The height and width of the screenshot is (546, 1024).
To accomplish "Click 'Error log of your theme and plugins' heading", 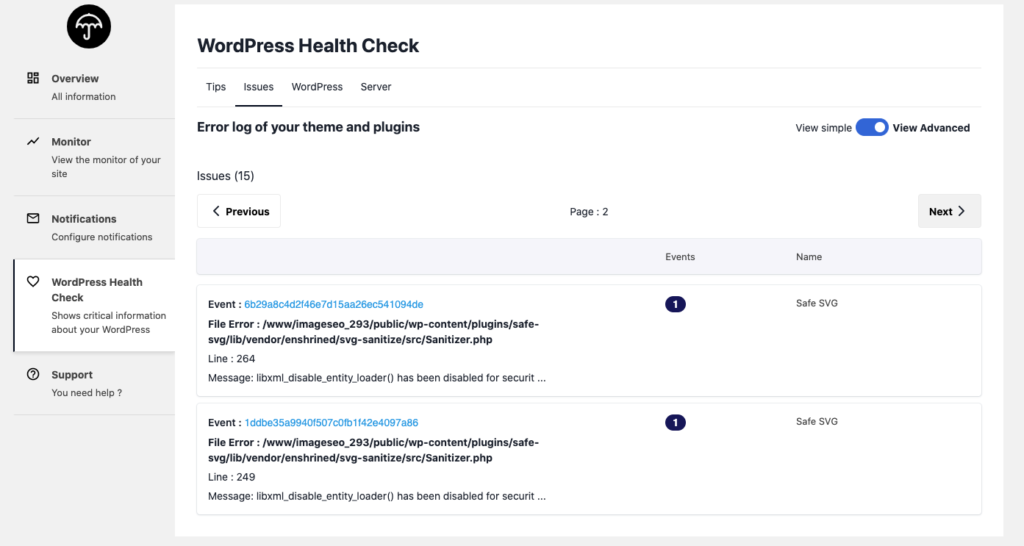I will click(308, 127).
